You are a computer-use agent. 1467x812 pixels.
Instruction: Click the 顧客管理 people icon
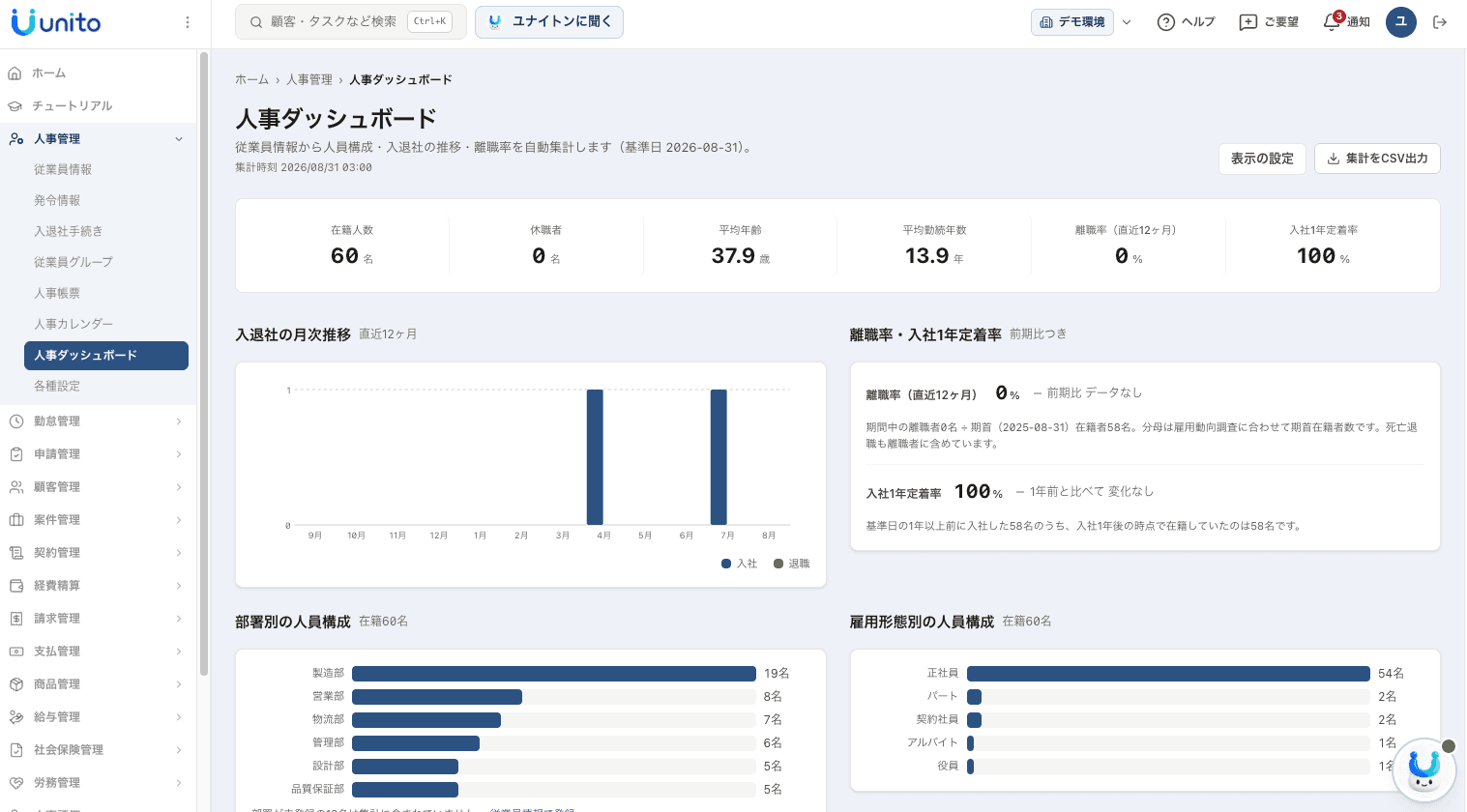tap(15, 487)
